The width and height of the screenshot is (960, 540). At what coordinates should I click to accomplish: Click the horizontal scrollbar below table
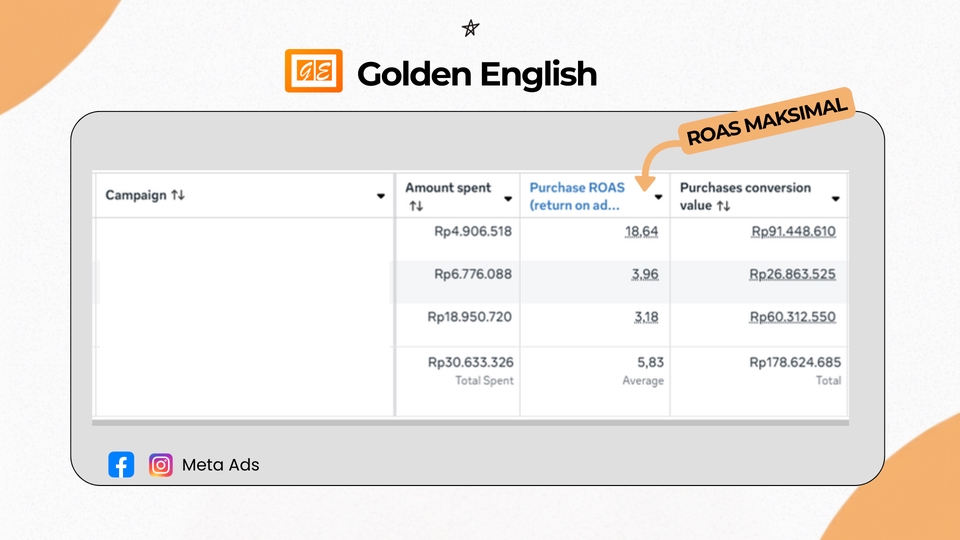470,422
